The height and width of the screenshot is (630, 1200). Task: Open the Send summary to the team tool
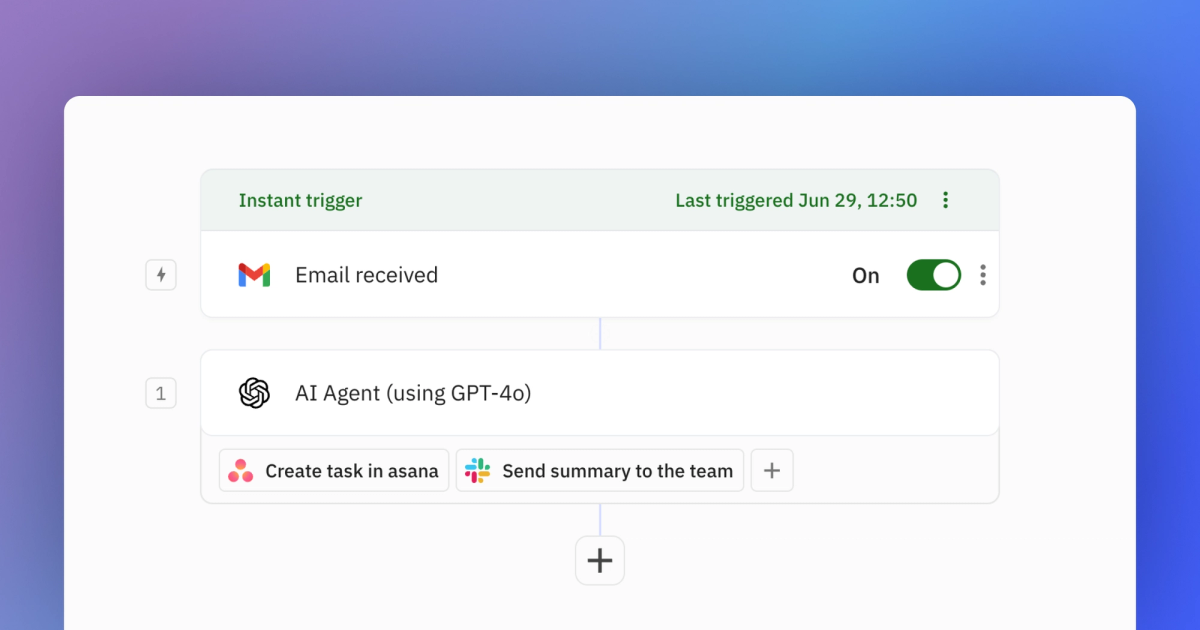[x=599, y=470]
